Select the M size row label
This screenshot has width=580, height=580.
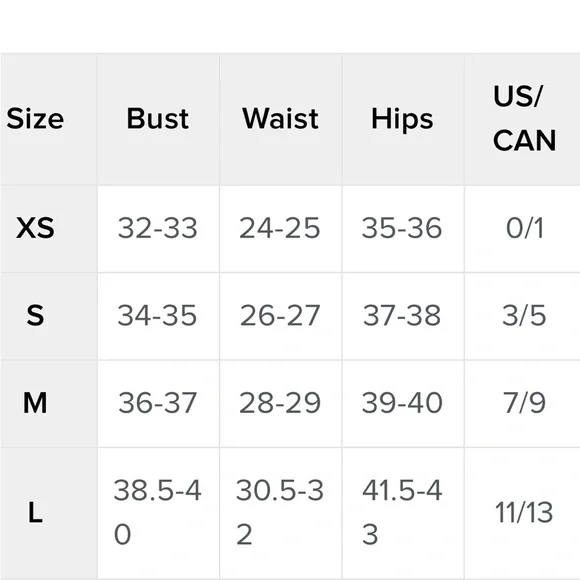[x=35, y=403]
